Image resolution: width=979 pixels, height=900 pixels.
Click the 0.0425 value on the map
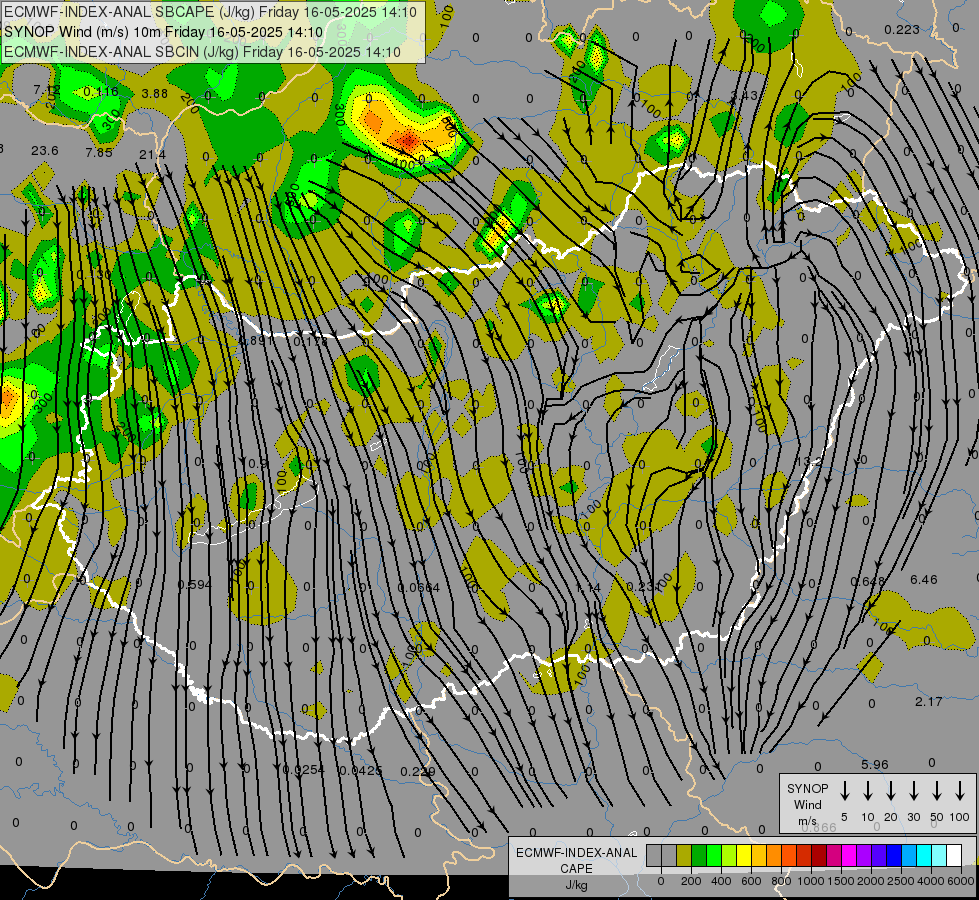pyautogui.click(x=361, y=771)
